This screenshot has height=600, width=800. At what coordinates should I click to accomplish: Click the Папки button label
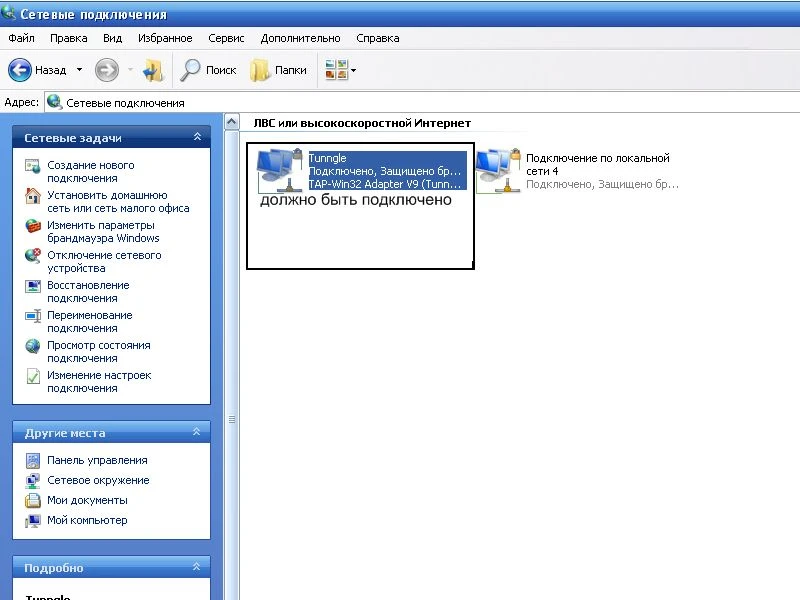[290, 70]
